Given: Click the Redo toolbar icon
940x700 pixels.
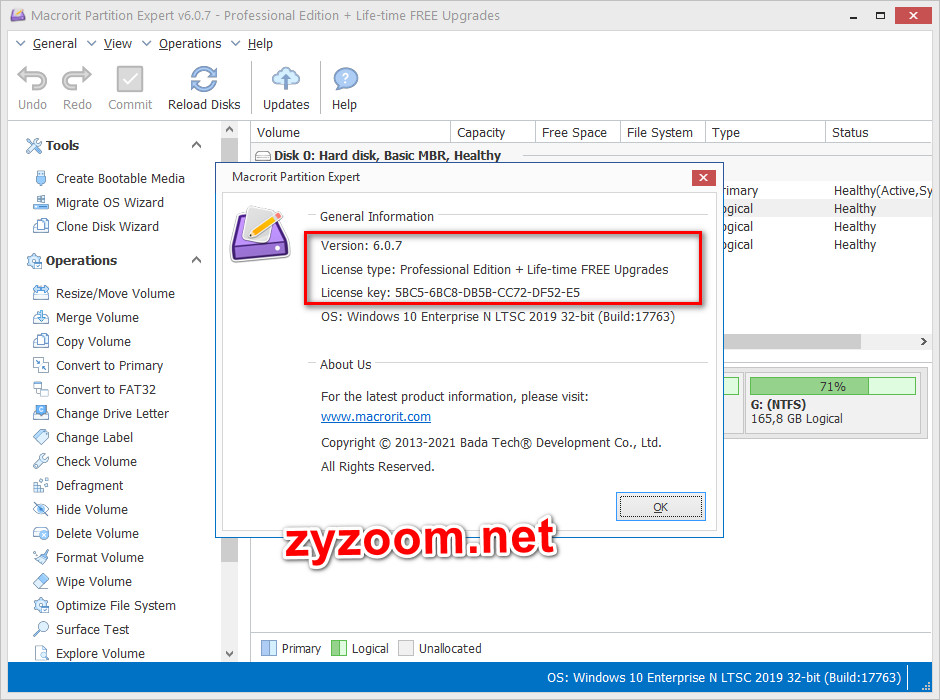Looking at the screenshot, I should [x=77, y=79].
